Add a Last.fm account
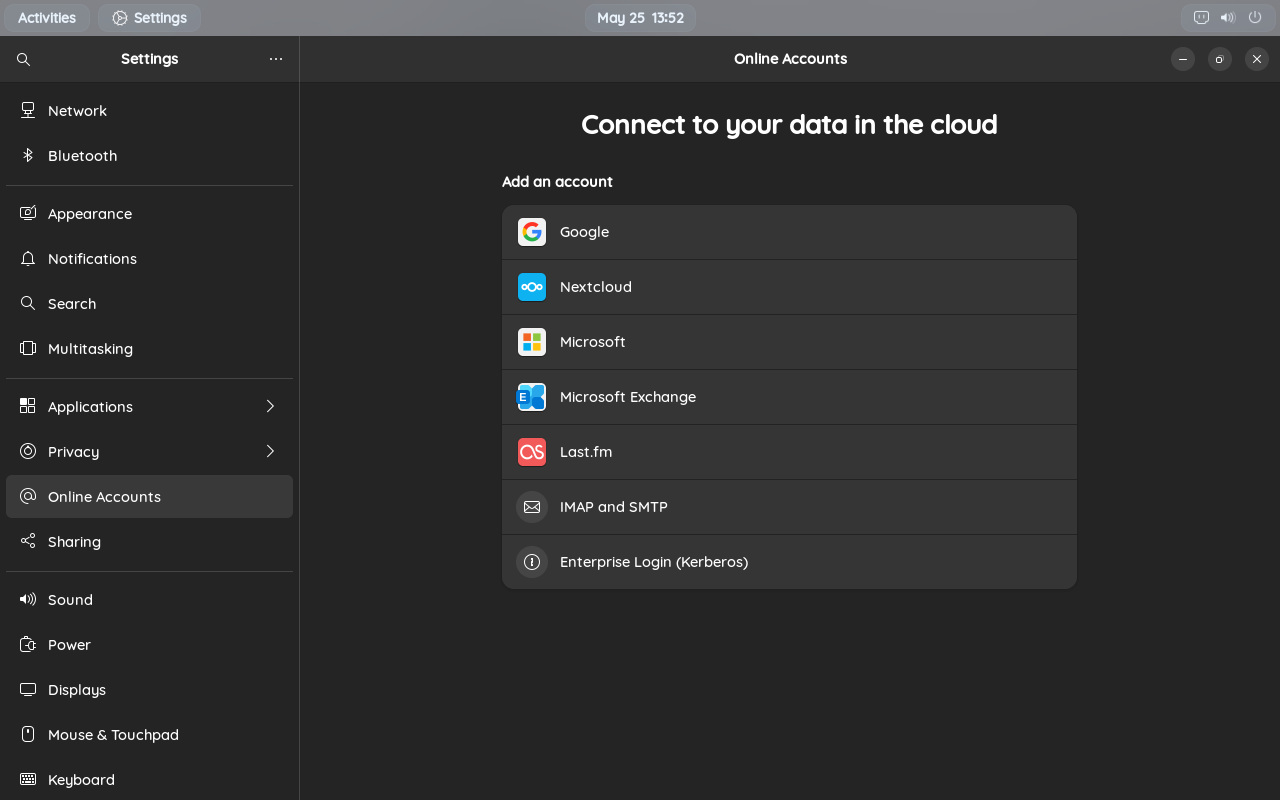This screenshot has height=800, width=1280. (789, 452)
